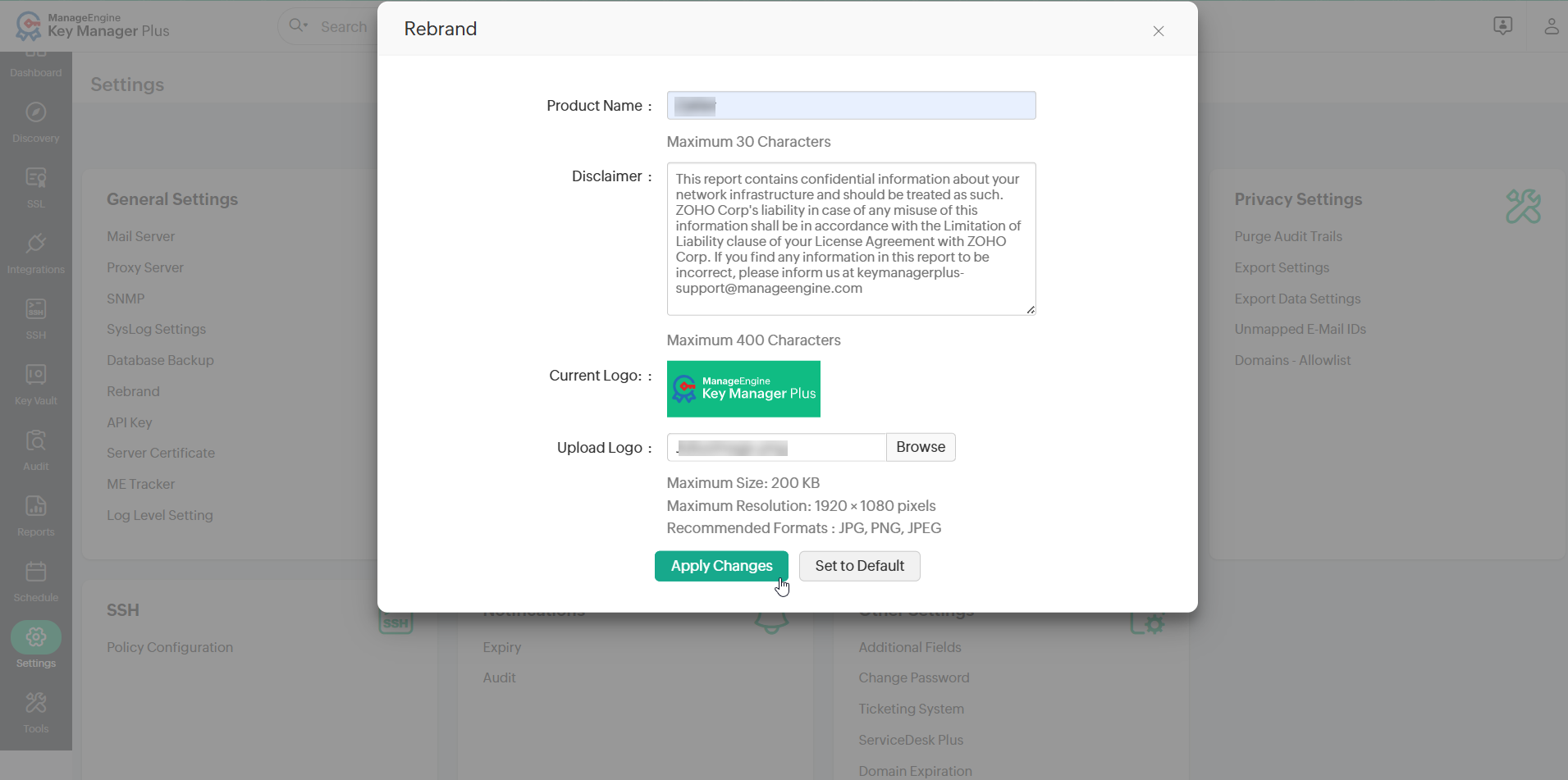The width and height of the screenshot is (1568, 780).
Task: Click inside the Disclaimer text area
Action: pos(851,239)
